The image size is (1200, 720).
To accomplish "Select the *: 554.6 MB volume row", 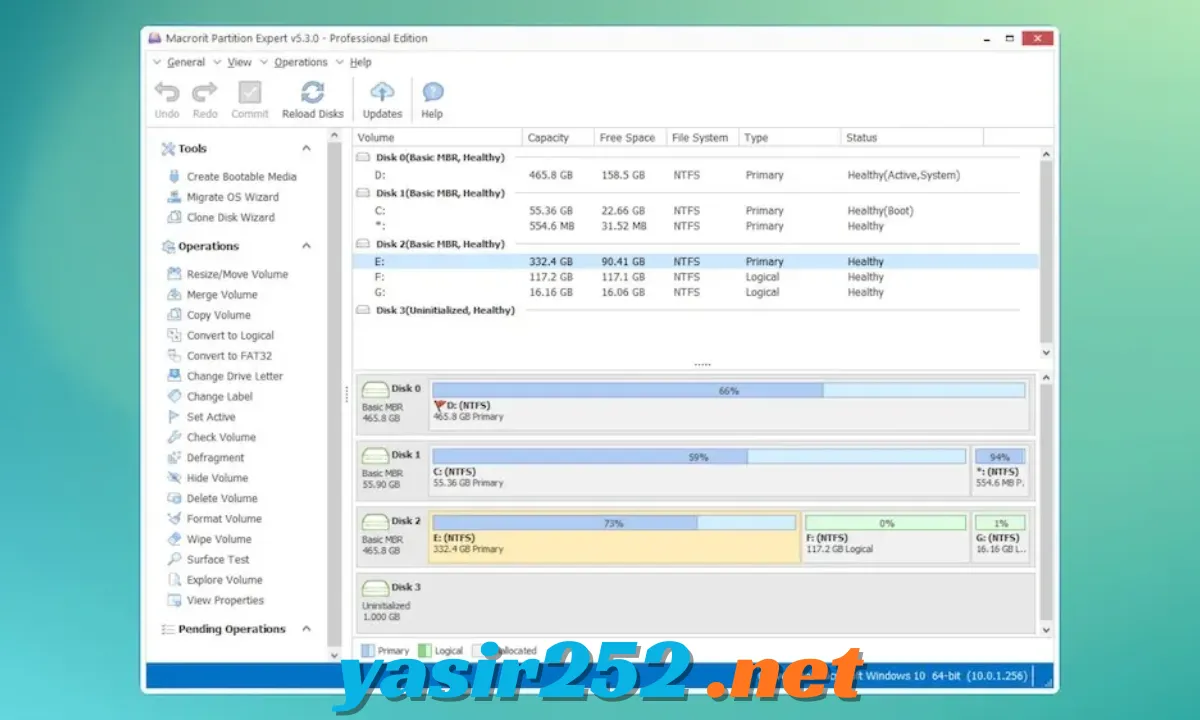I will tap(696, 226).
